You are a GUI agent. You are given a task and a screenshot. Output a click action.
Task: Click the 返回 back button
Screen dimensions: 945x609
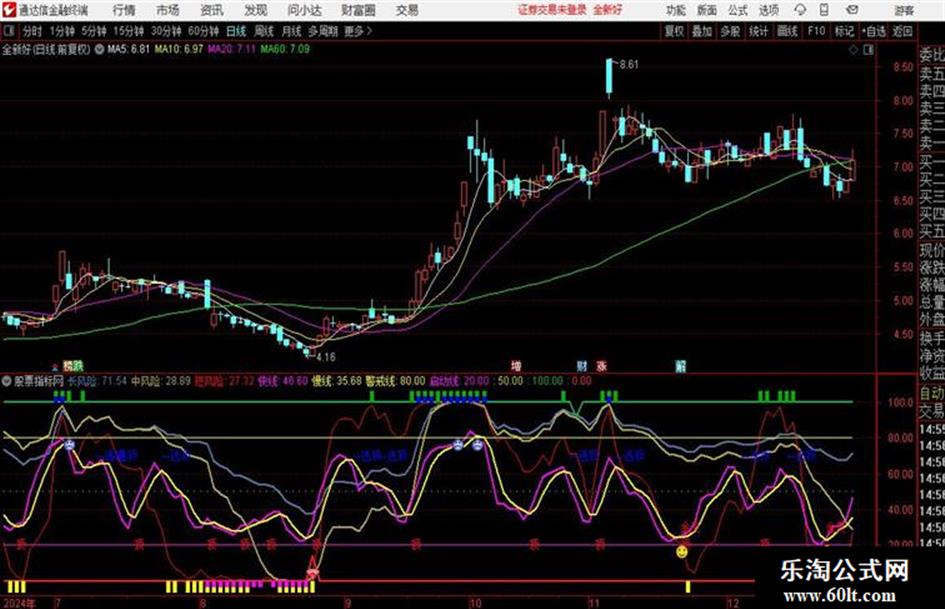pyautogui.click(x=902, y=31)
